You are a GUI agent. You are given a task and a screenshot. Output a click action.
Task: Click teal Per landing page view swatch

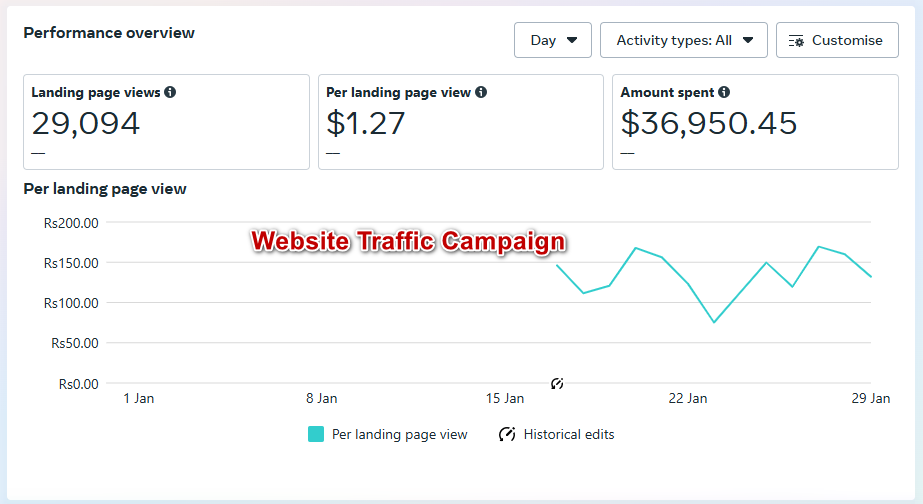(316, 434)
